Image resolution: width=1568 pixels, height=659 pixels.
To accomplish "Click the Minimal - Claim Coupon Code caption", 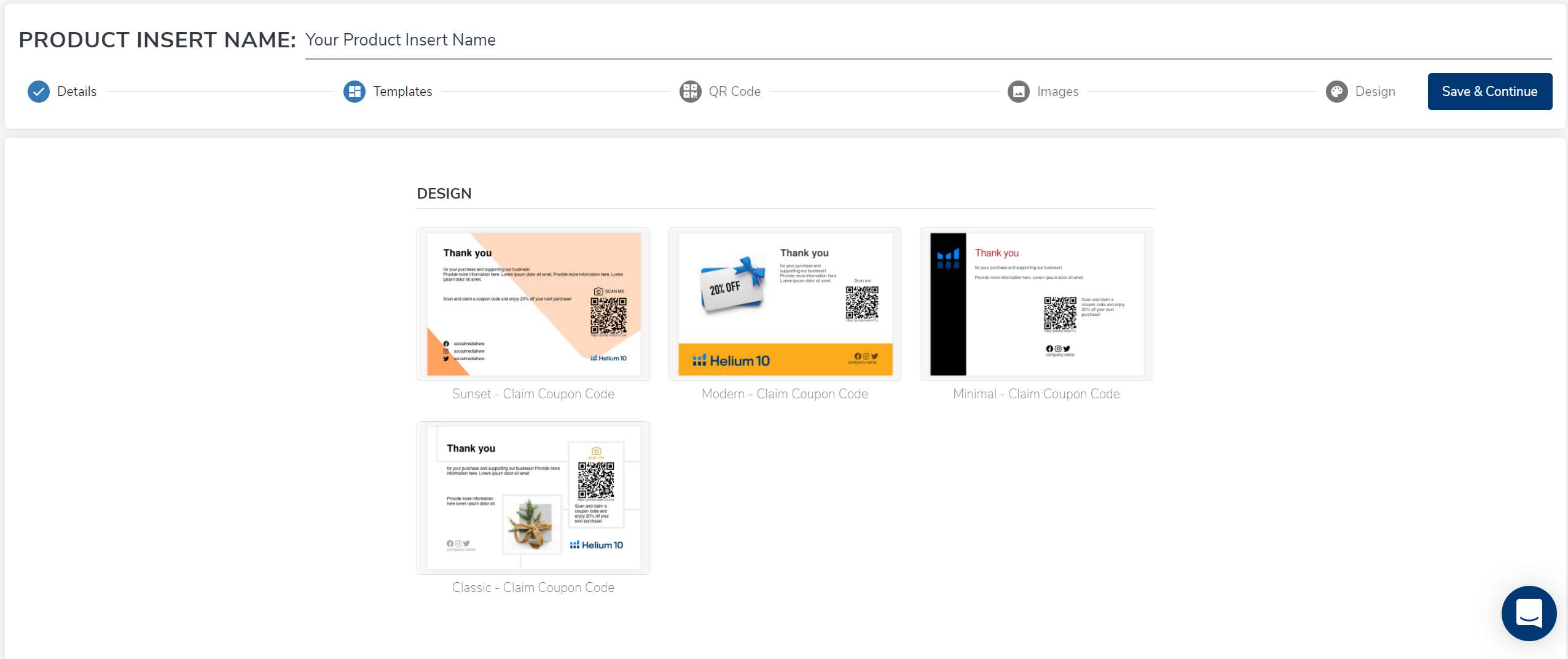I will tap(1036, 394).
